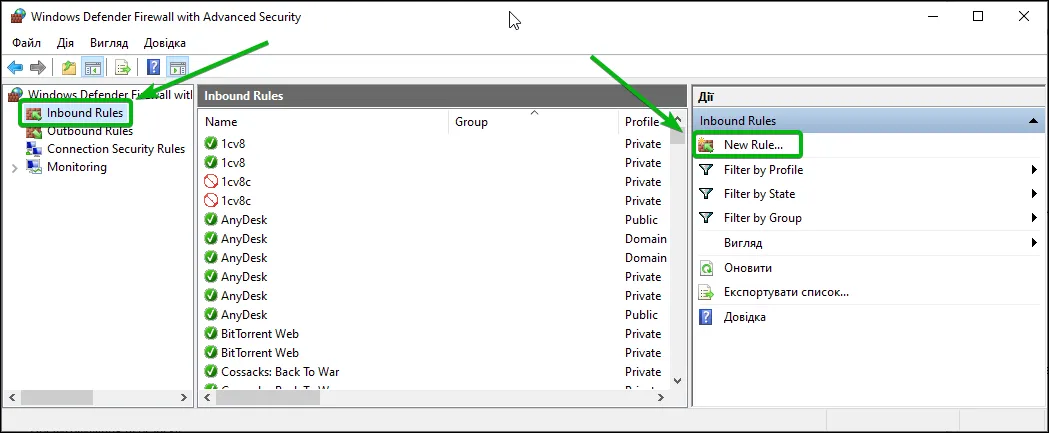The width and height of the screenshot is (1049, 433).
Task: Click the export list toolbar icon
Action: 122,68
